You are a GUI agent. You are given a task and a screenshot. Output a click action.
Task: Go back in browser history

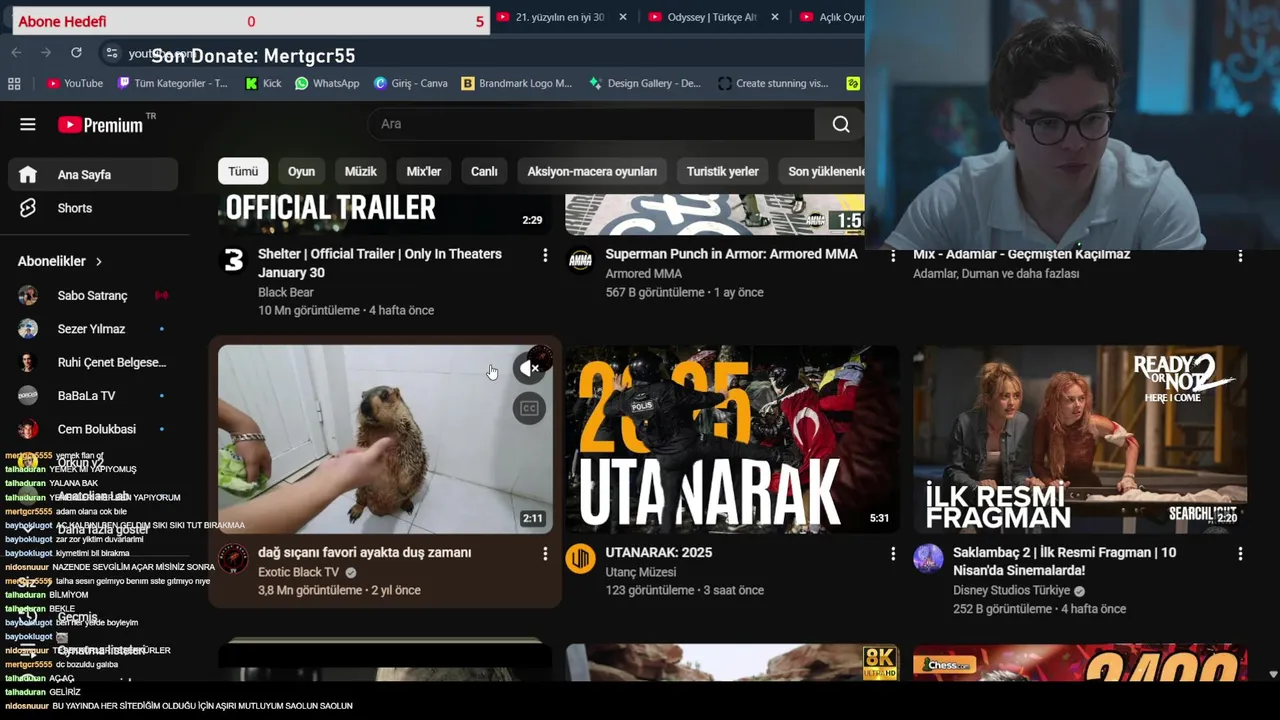click(17, 52)
